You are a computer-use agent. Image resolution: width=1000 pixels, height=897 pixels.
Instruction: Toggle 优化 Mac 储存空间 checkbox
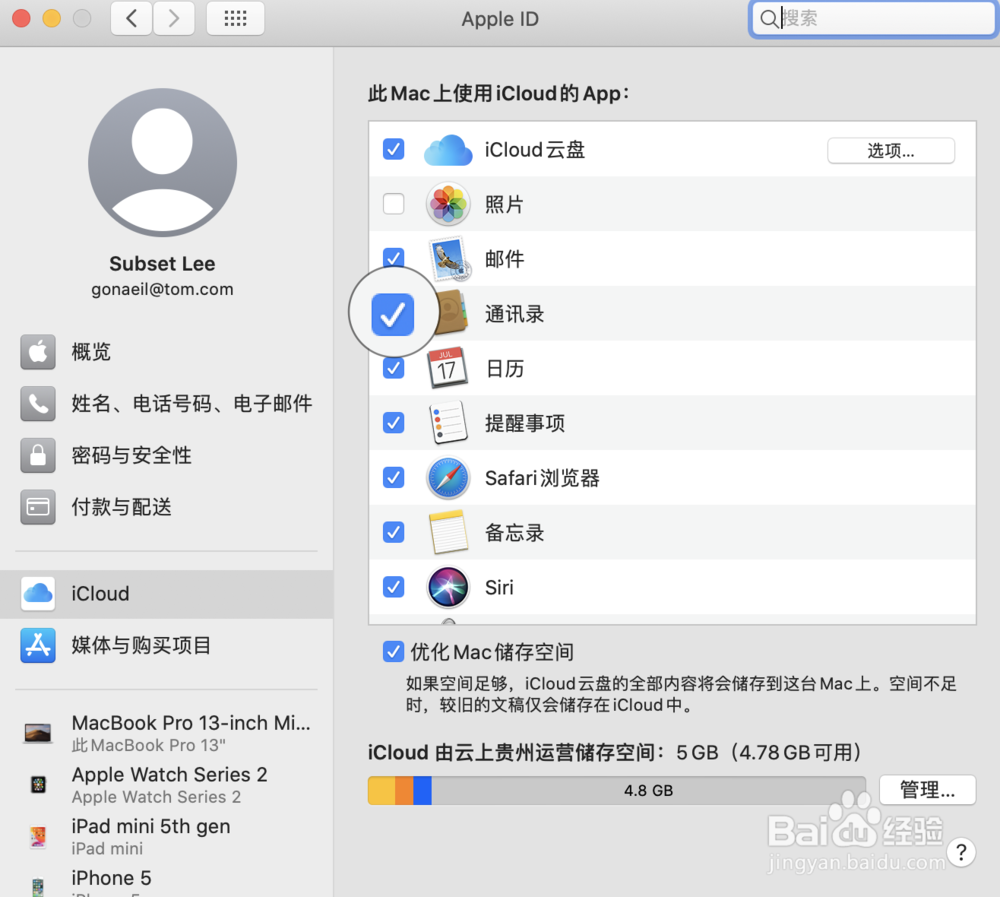tap(393, 651)
